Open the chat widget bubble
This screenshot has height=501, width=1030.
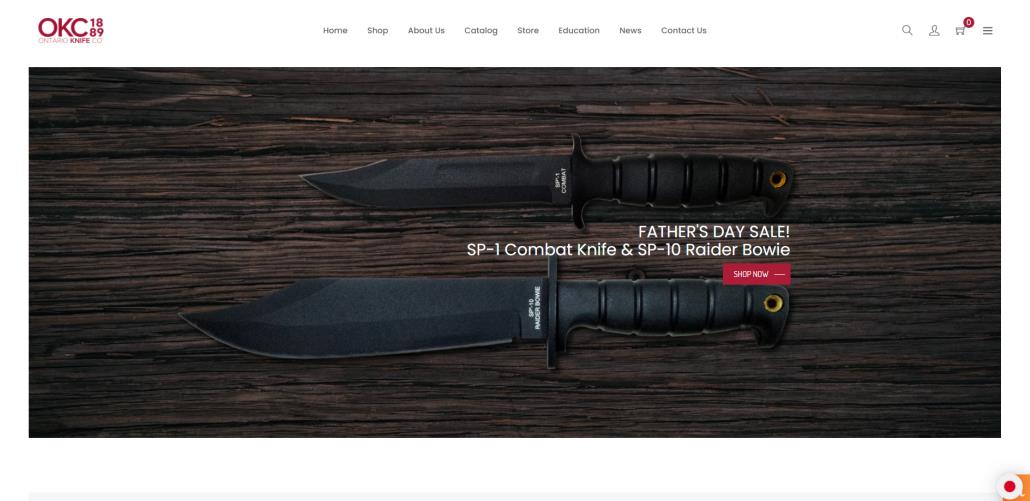click(x=1011, y=487)
